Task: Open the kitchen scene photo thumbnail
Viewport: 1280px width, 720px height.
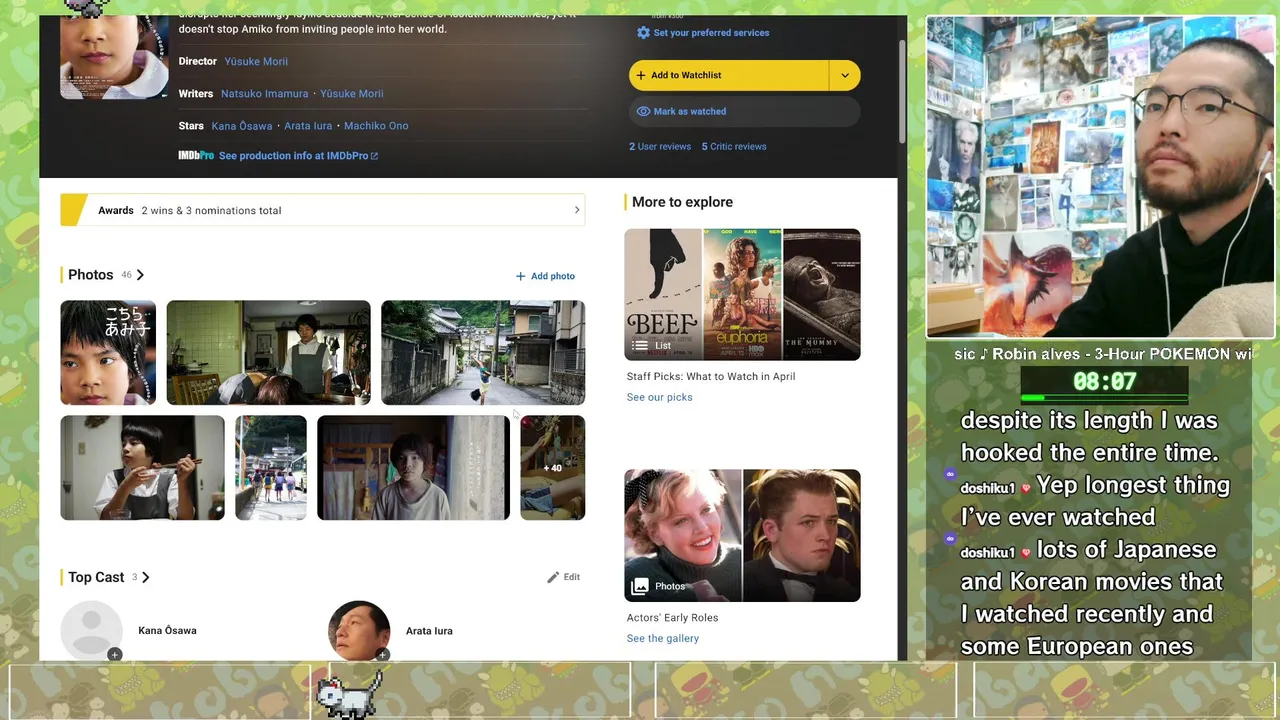Action: coord(268,353)
